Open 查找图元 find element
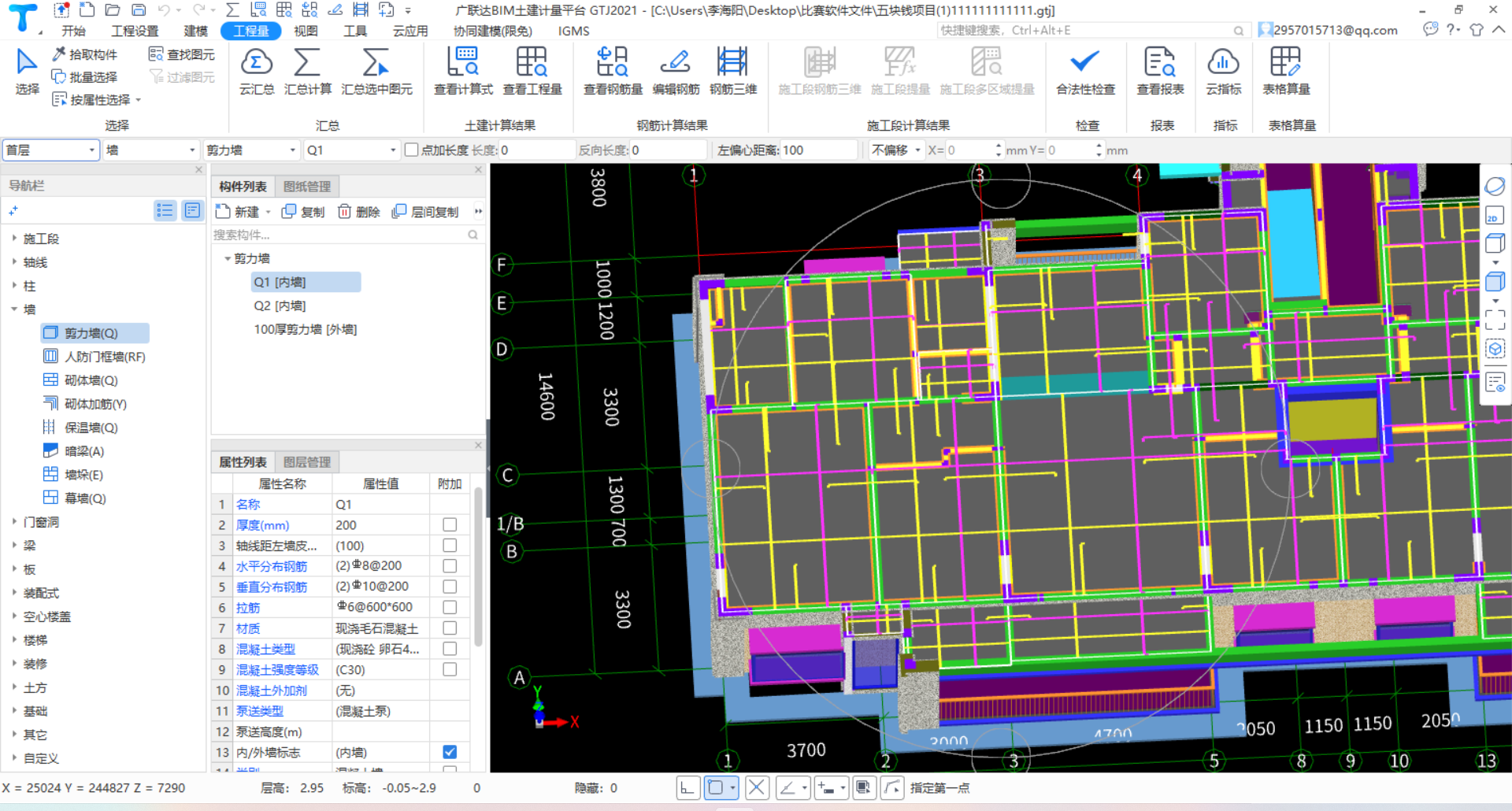Screen dimensions: 1512x811 coord(182,54)
